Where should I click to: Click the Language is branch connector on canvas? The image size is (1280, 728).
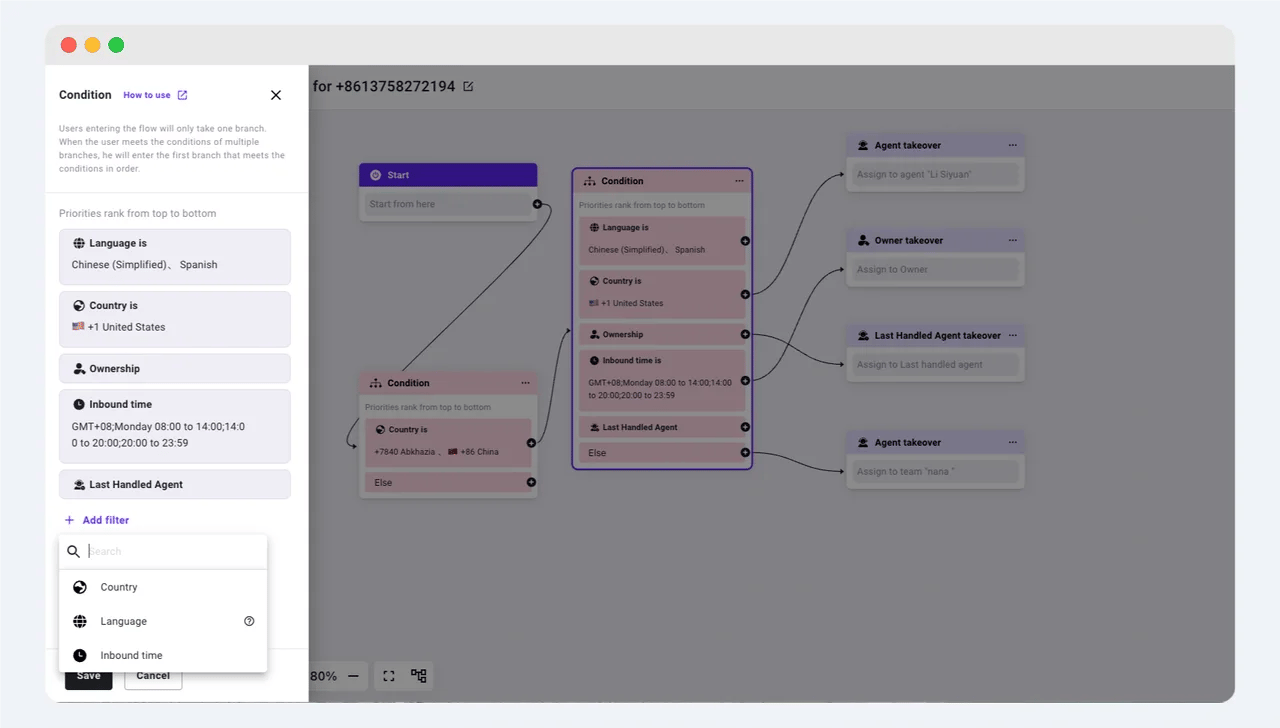pos(745,241)
